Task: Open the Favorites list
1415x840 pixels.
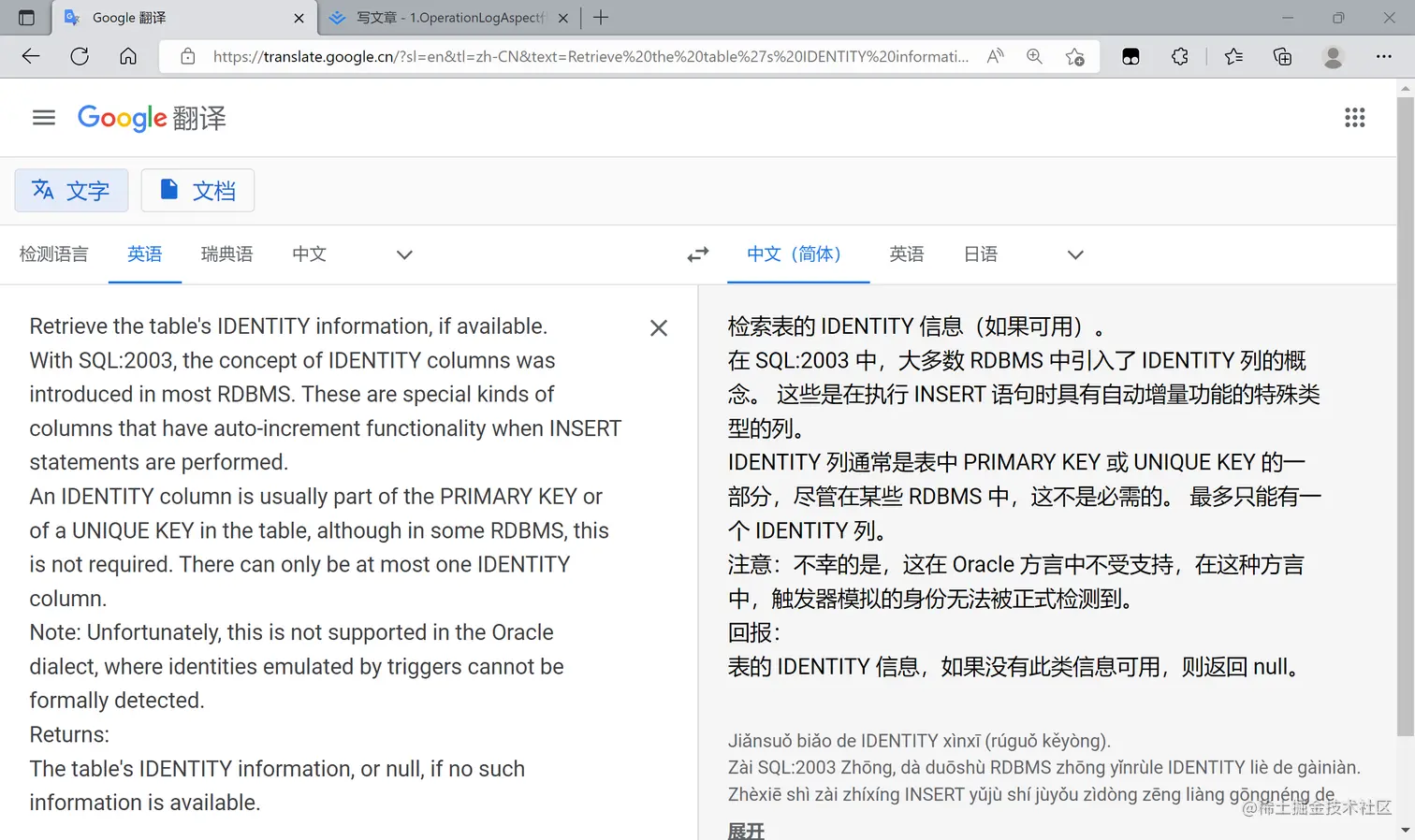Action: [x=1233, y=56]
